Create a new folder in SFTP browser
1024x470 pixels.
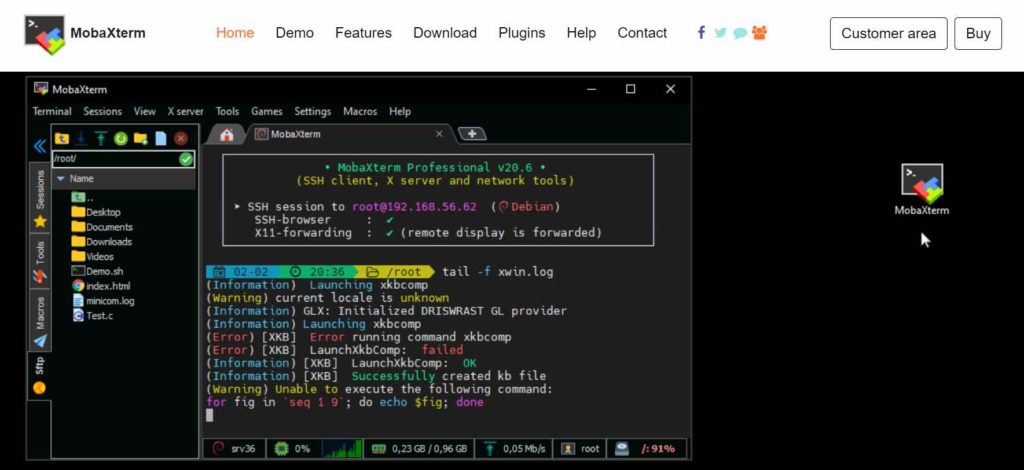140,138
